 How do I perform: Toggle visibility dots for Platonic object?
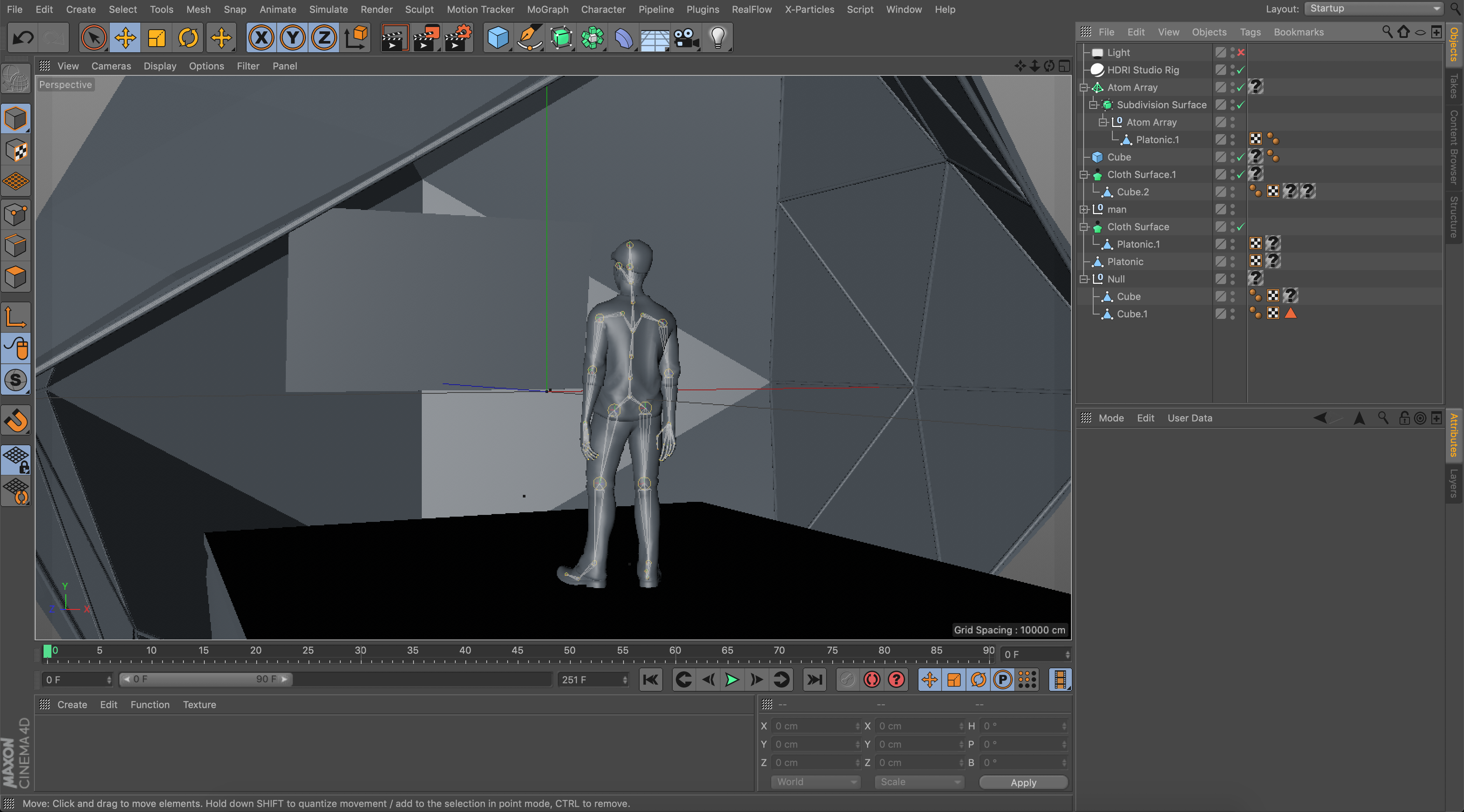pos(1233,261)
